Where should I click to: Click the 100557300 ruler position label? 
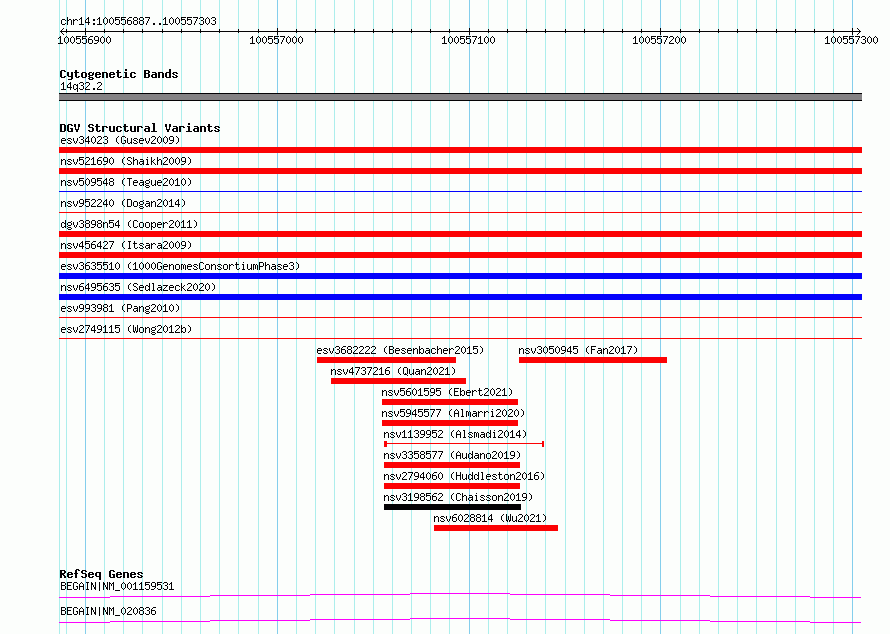pos(851,40)
